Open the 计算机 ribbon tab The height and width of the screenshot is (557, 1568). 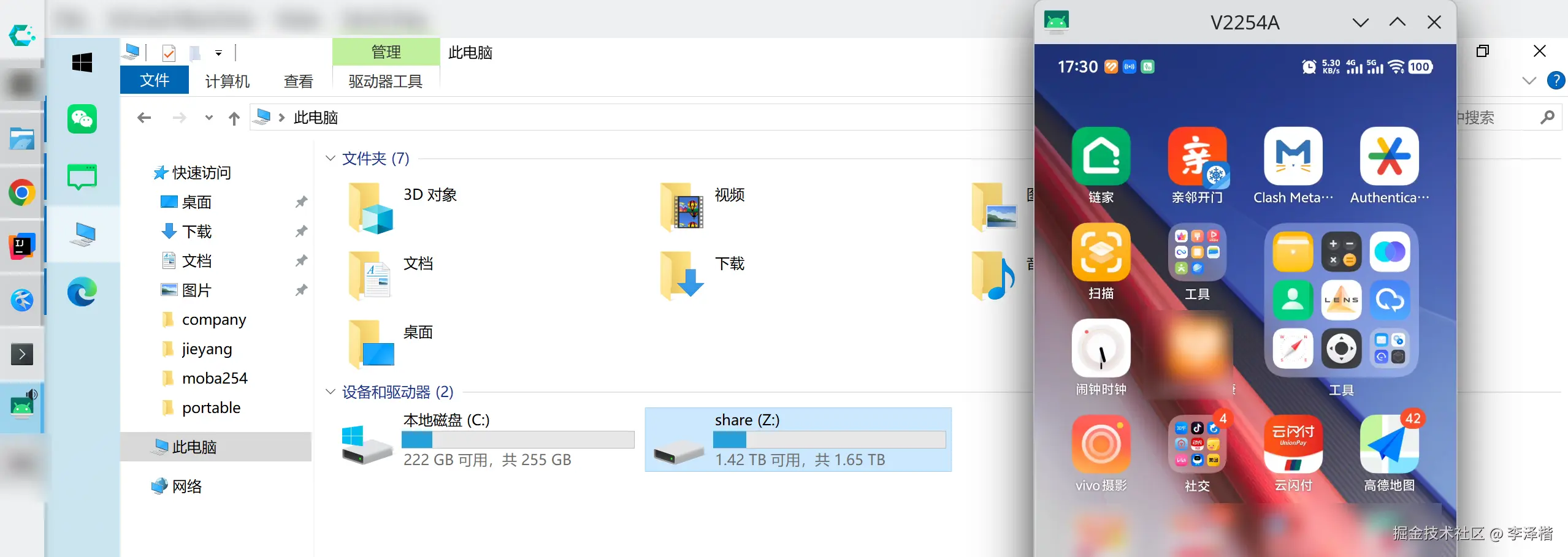[228, 81]
